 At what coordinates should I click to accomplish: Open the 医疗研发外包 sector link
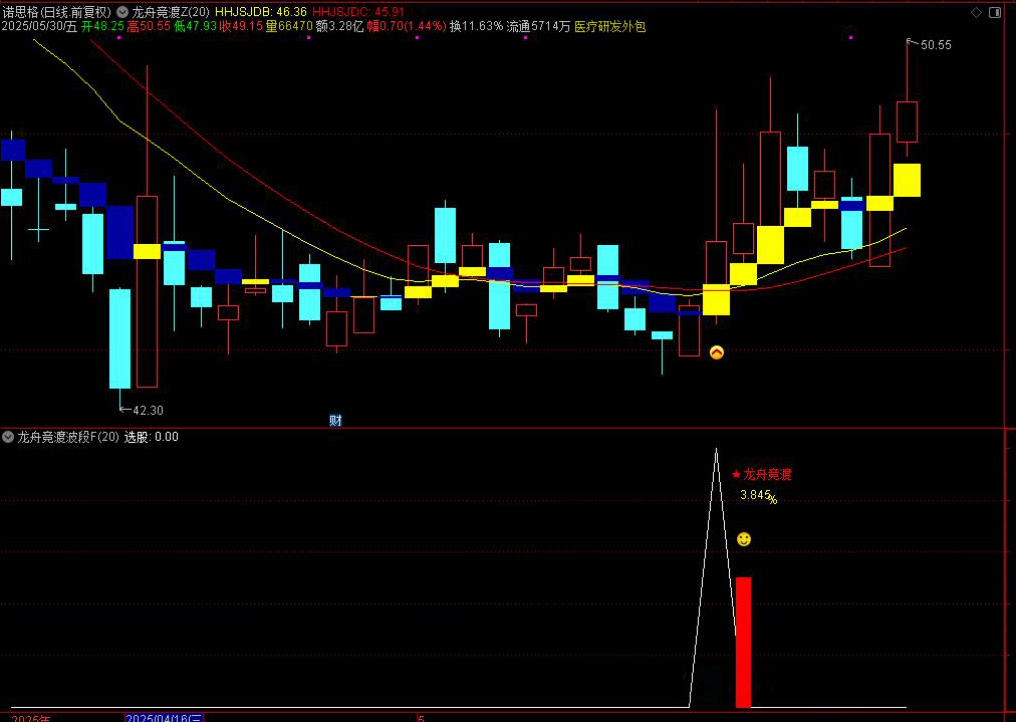(x=610, y=27)
